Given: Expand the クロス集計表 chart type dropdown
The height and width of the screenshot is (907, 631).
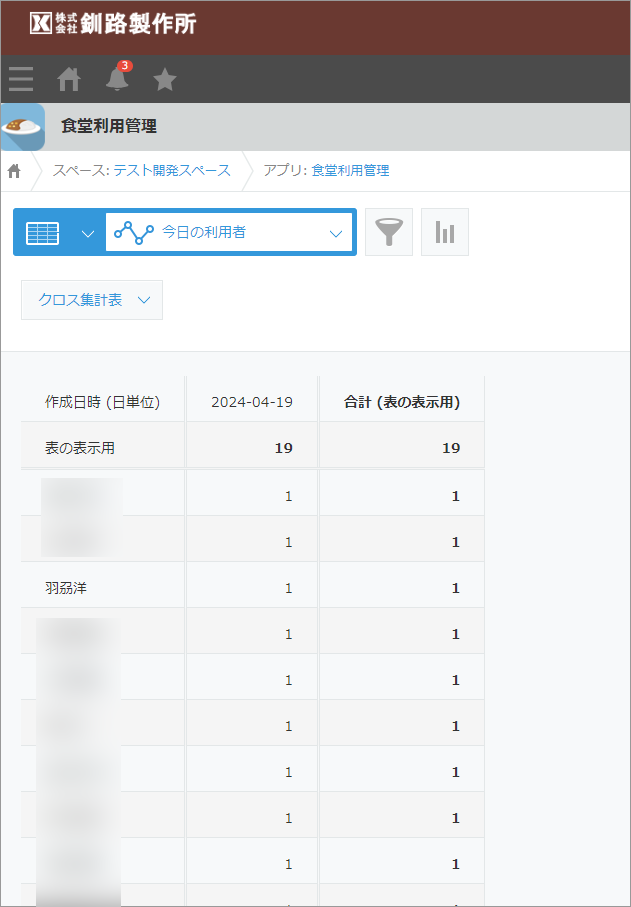Looking at the screenshot, I should tap(92, 300).
